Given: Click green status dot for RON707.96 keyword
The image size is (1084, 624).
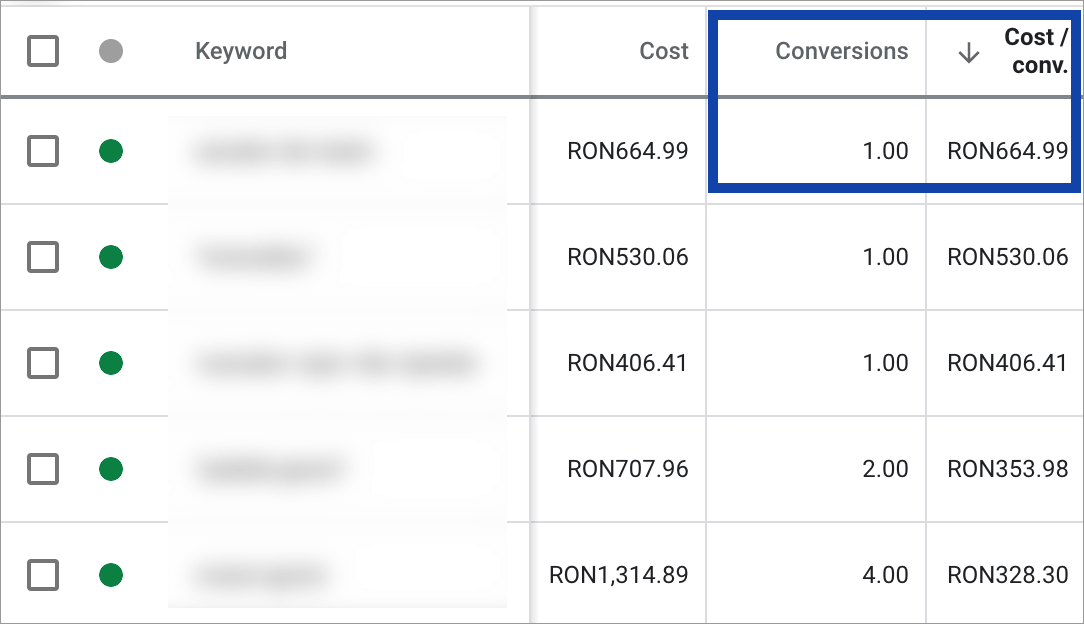Looking at the screenshot, I should pos(111,469).
